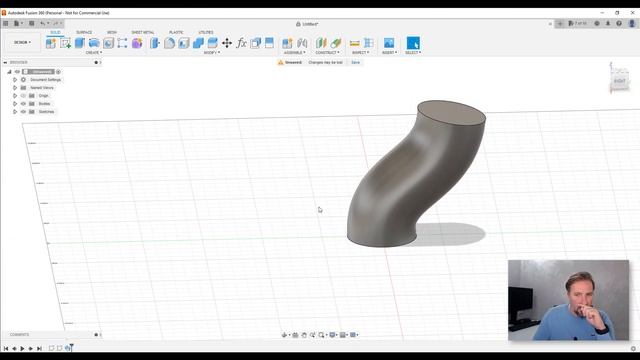This screenshot has width=640, height=360.
Task: Select the Measure tool
Action: click(x=355, y=43)
